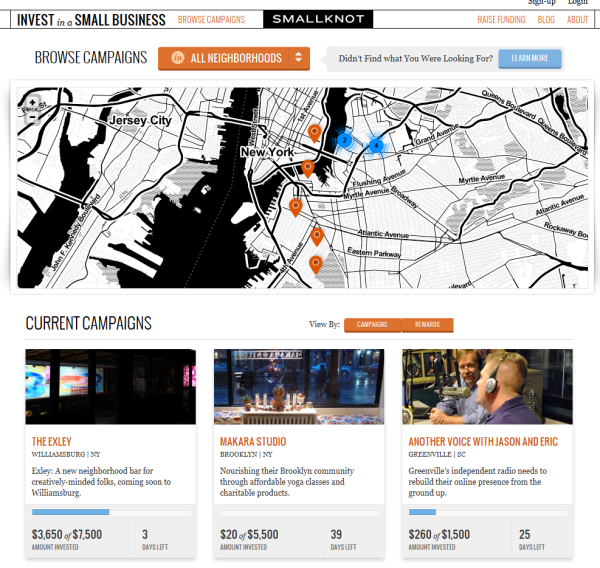Open the About page

[577, 20]
